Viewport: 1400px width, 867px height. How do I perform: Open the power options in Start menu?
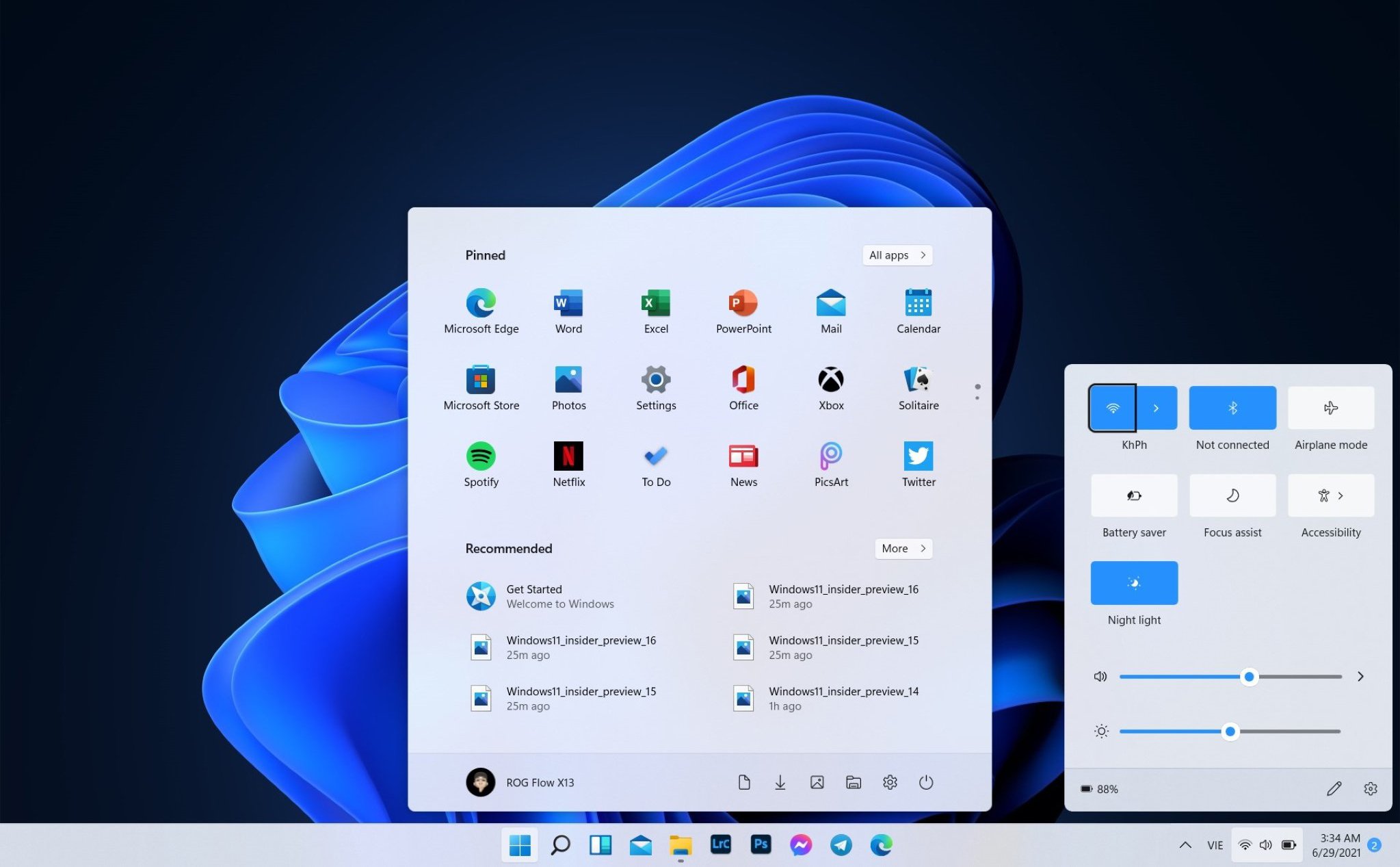tap(927, 782)
